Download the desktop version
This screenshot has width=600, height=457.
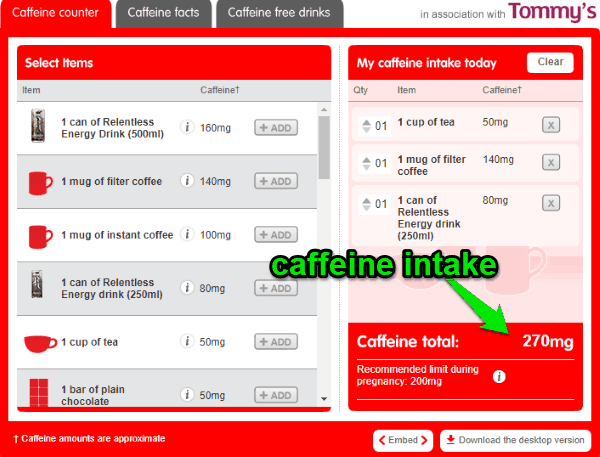coord(515,441)
